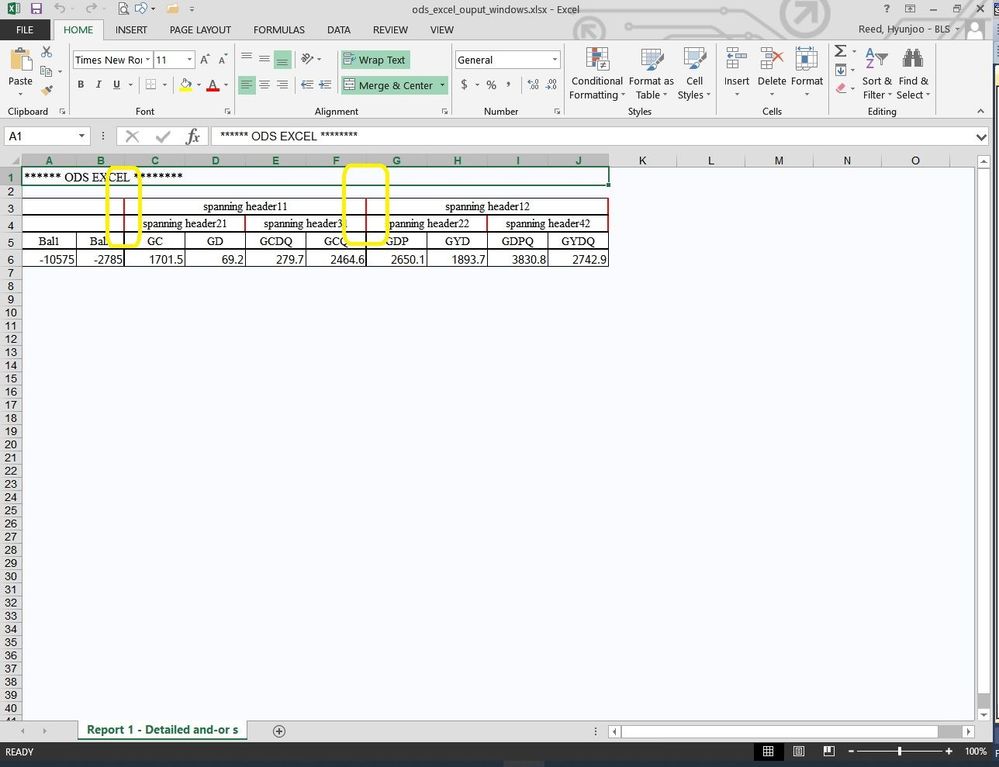
Task: Switch to Normal view icon in status bar
Action: 768,752
